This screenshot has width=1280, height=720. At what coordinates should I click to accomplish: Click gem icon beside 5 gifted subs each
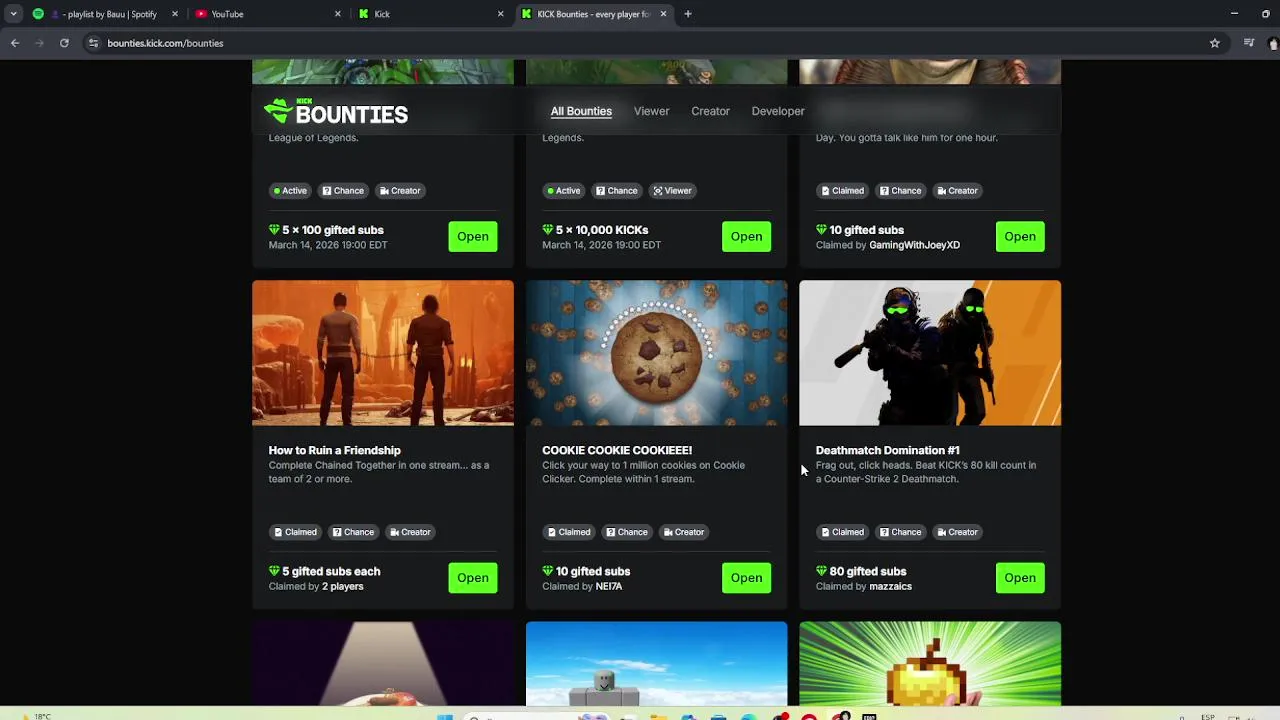click(274, 571)
